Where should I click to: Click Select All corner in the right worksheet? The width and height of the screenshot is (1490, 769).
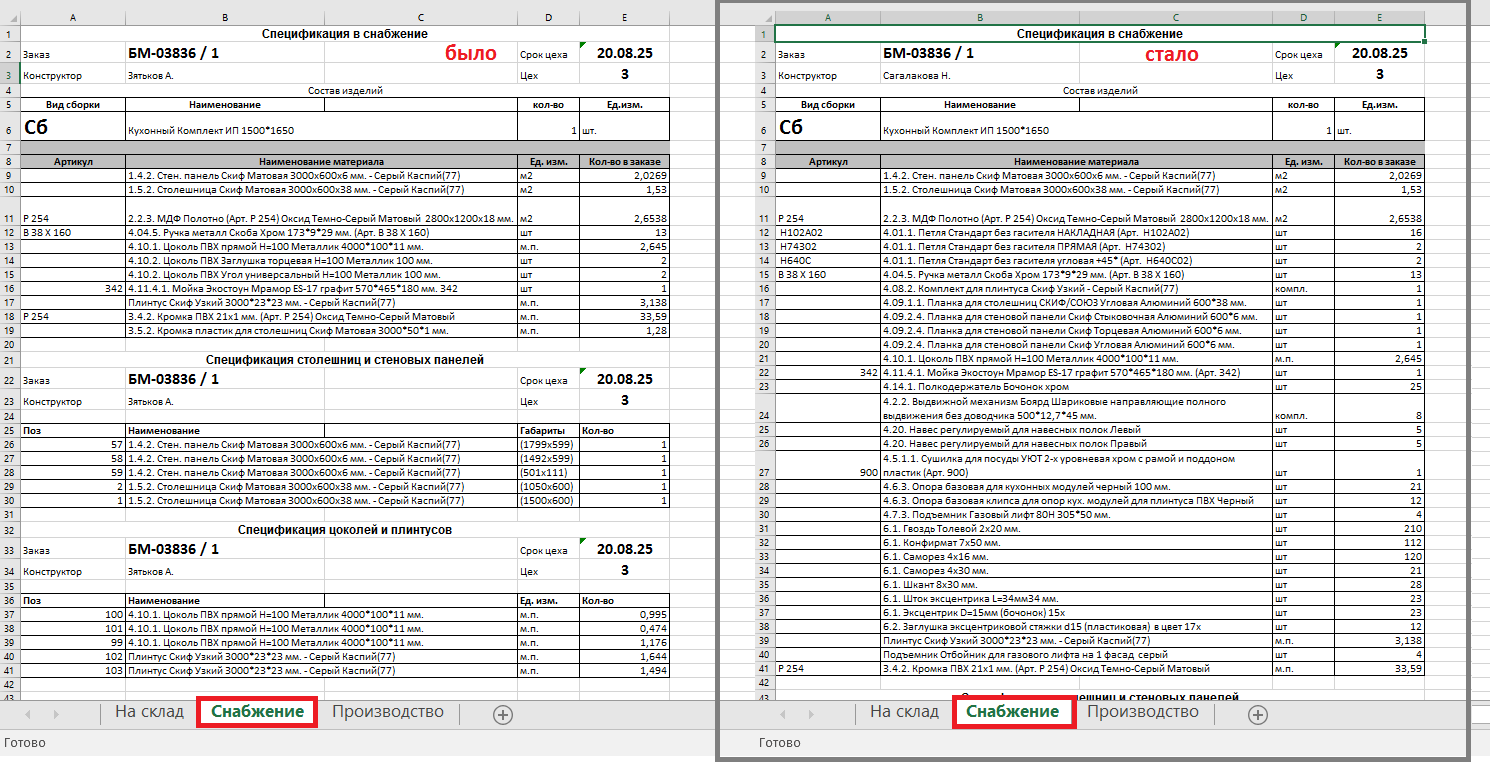click(x=765, y=18)
